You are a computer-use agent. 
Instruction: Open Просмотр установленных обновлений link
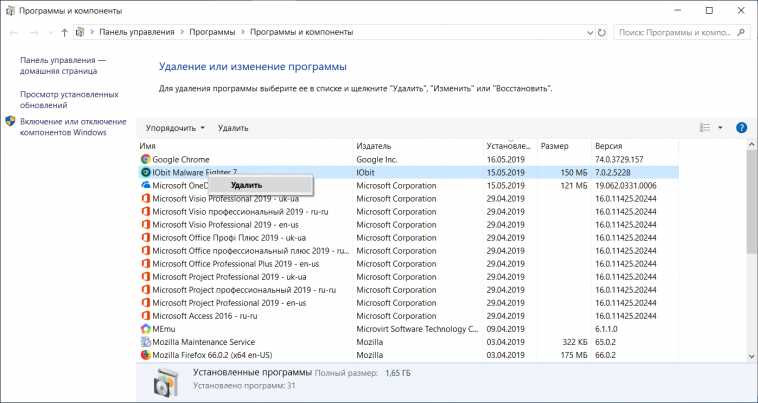tap(69, 100)
